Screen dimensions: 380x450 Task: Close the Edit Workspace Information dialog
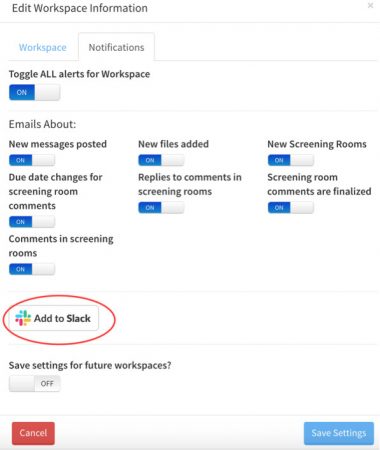pos(370,6)
